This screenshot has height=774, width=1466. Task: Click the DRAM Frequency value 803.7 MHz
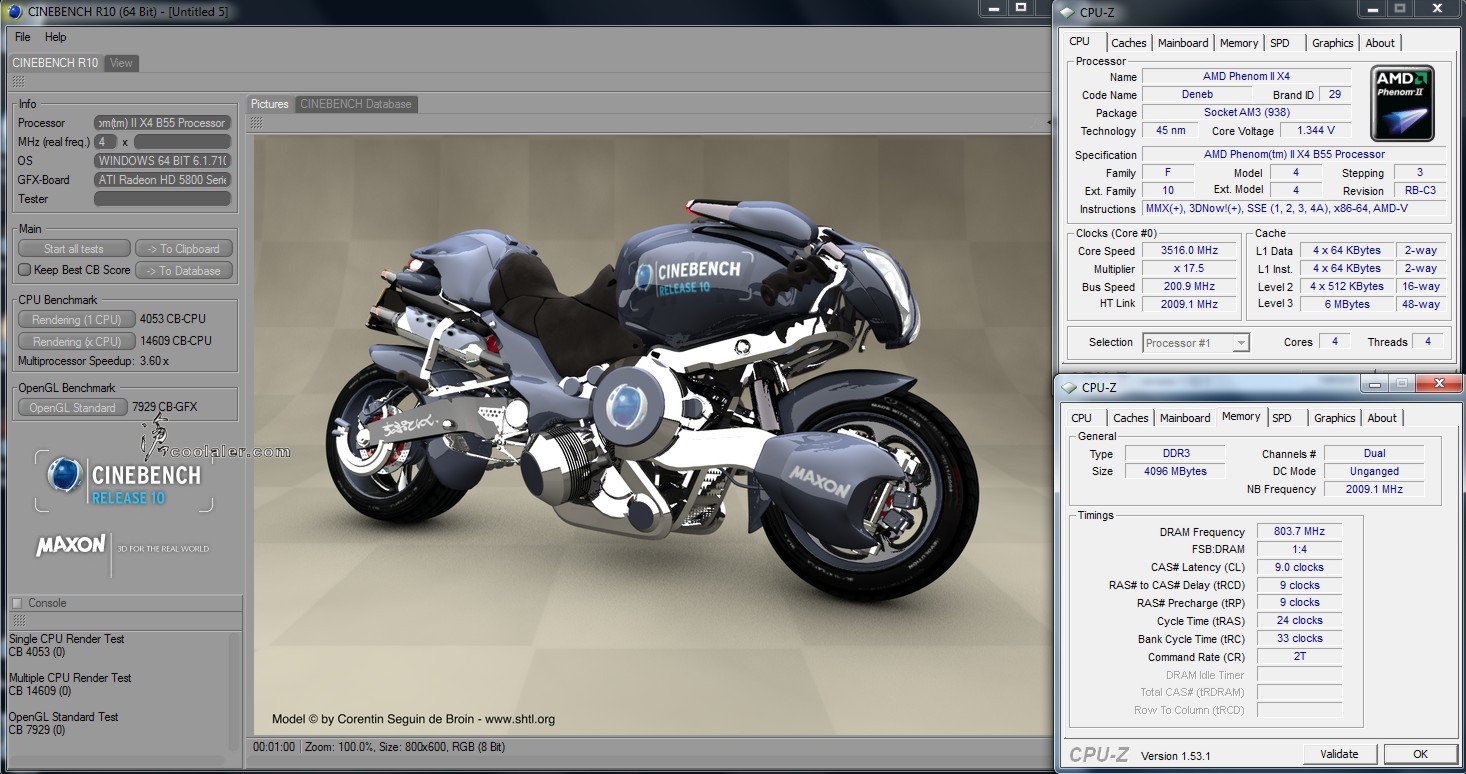pos(1300,532)
